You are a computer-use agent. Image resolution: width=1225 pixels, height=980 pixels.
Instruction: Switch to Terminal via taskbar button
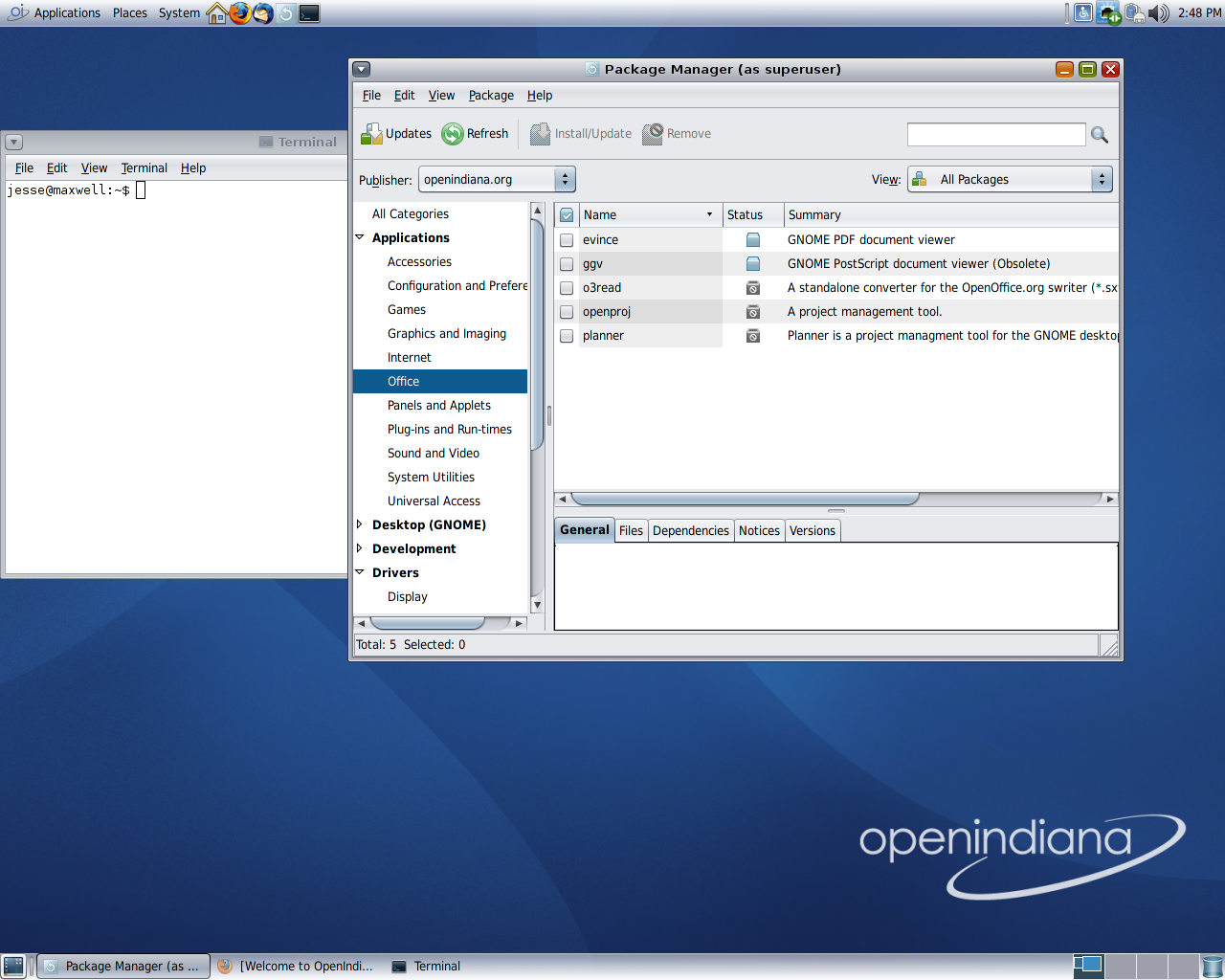(x=427, y=967)
